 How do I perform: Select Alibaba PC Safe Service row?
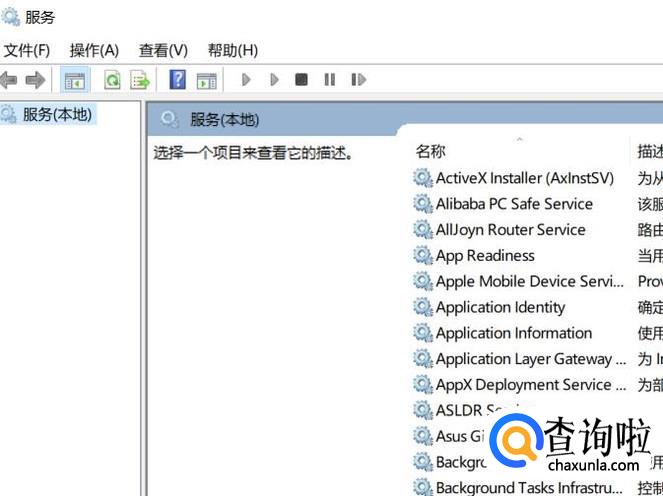click(514, 204)
